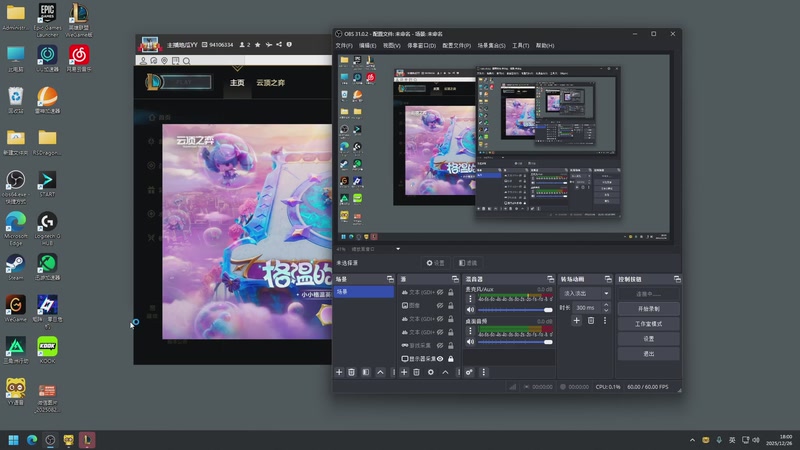Screen dimensions: 800x450
Task: Open 视图(V) menu in OBS
Action: pos(391,45)
